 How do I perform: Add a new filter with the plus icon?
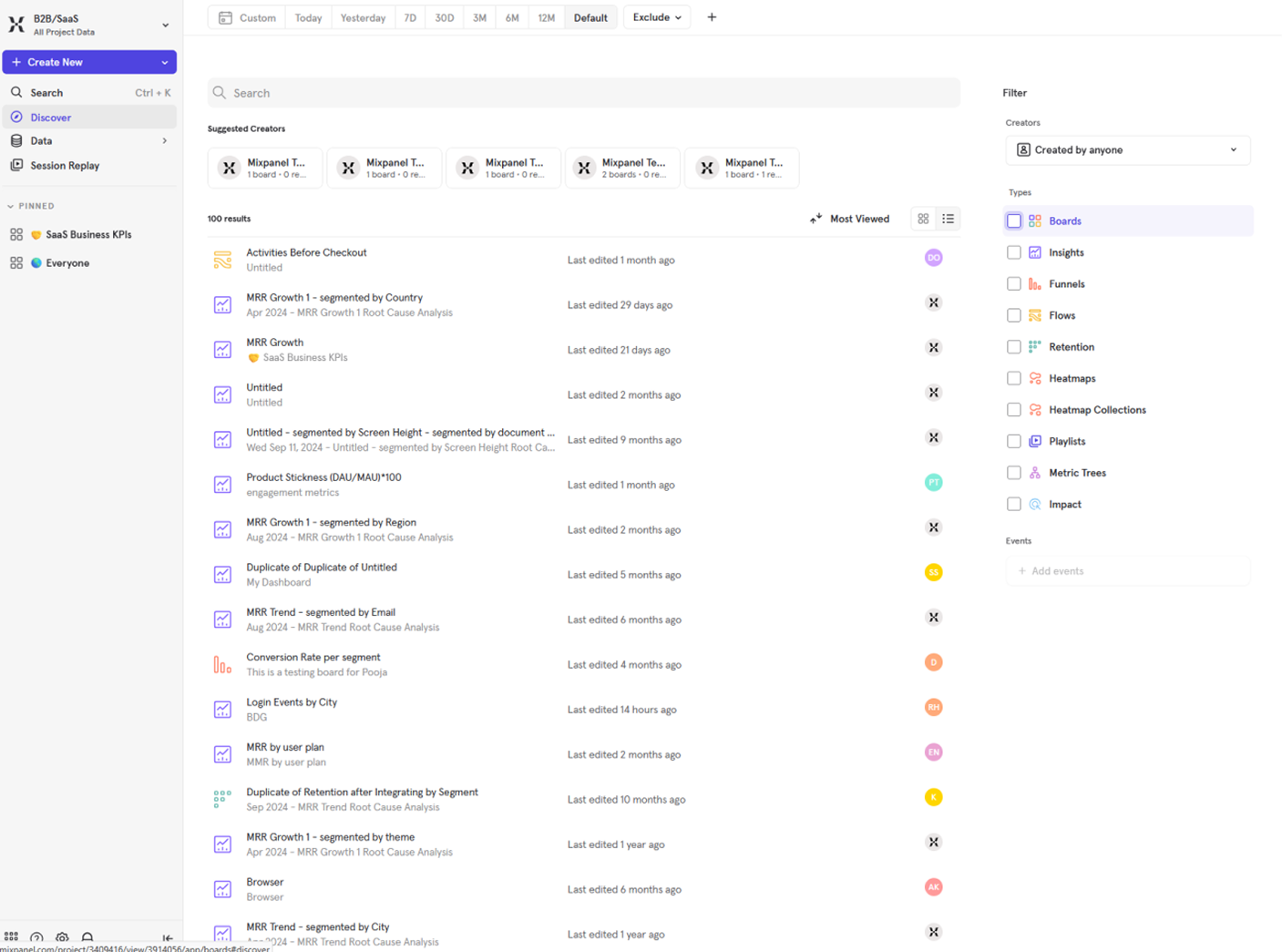pyautogui.click(x=712, y=17)
